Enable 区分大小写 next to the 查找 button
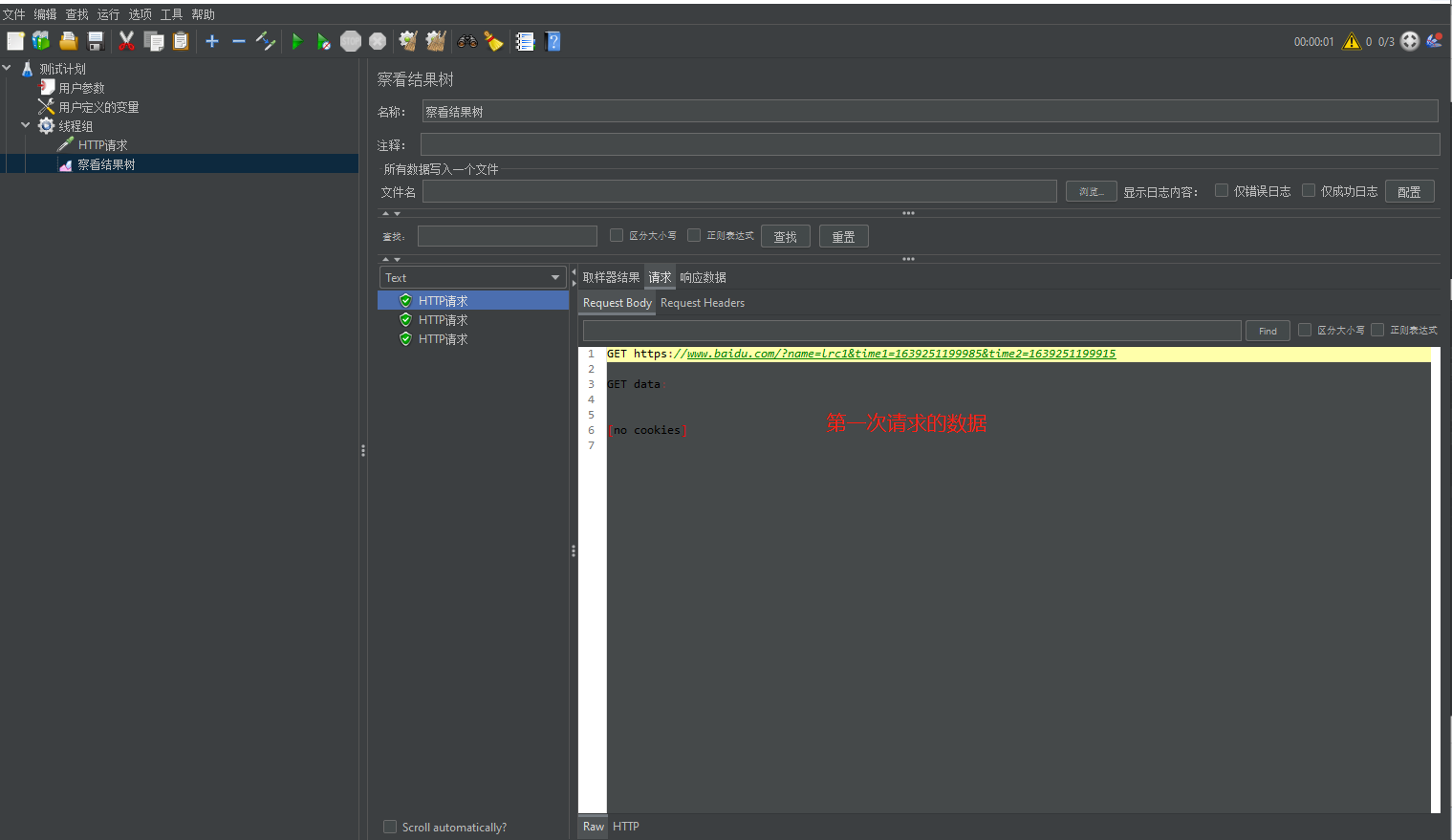Viewport: 1452px width, 840px height. (617, 235)
